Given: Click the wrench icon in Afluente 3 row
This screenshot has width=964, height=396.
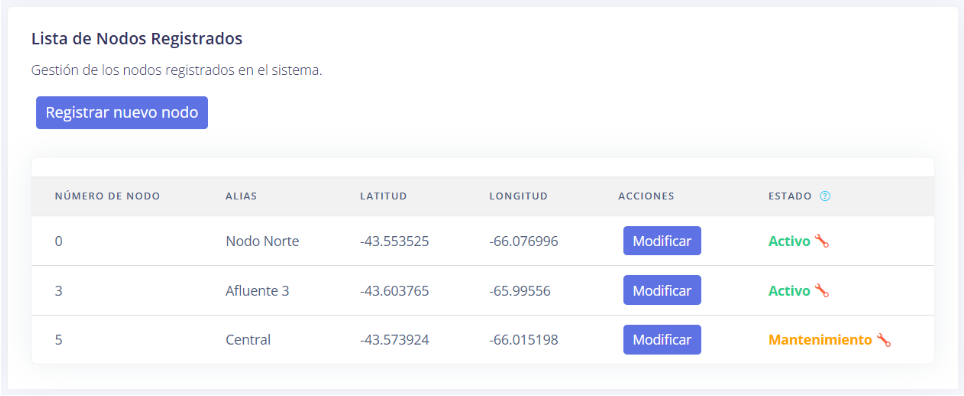Looking at the screenshot, I should coord(821,290).
